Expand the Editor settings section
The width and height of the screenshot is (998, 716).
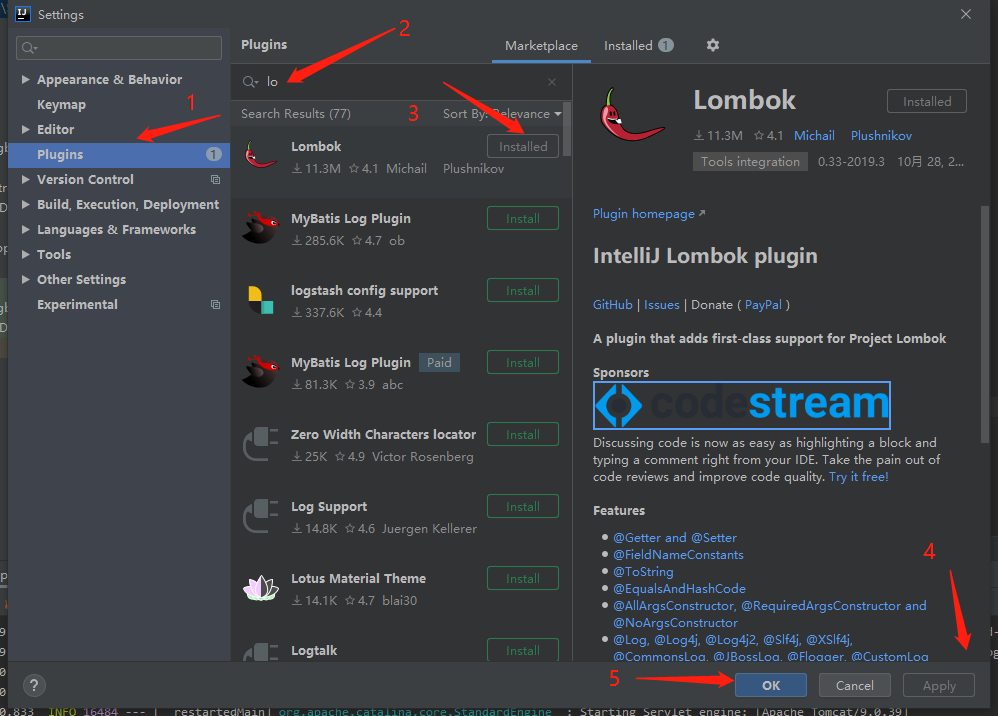point(25,129)
